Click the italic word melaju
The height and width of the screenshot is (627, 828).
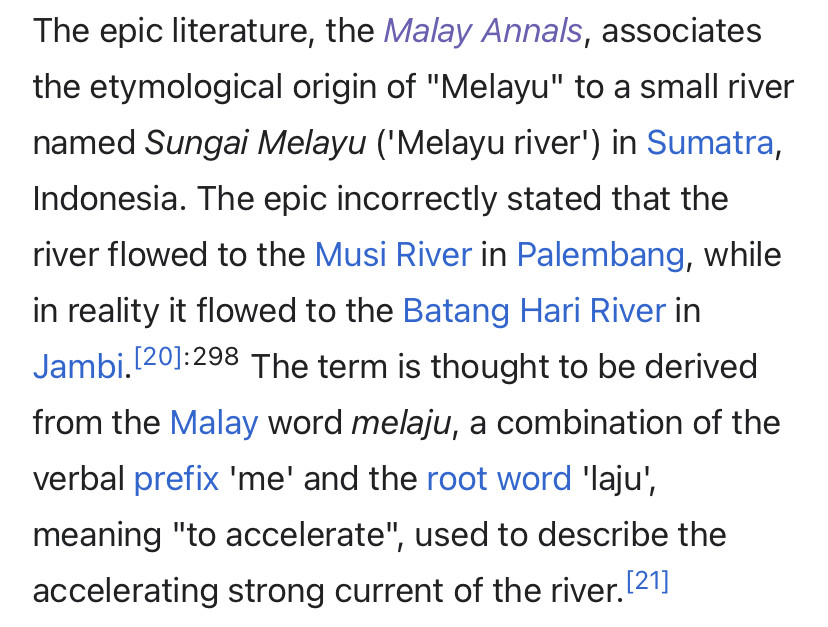coord(402,423)
